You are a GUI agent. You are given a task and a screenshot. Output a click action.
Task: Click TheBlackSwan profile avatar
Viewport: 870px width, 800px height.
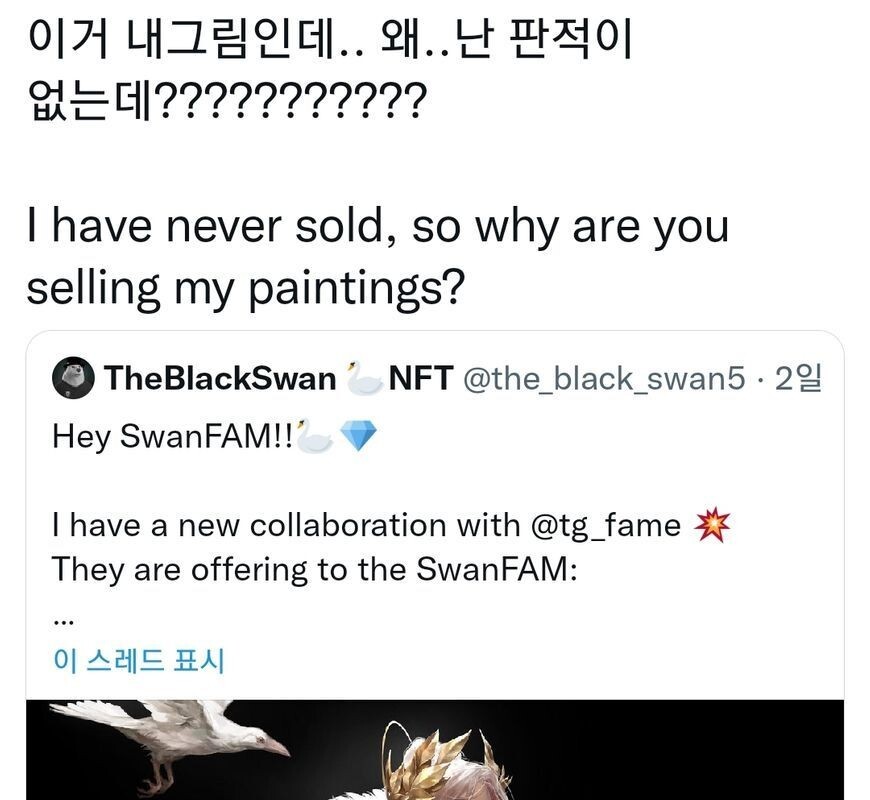point(74,378)
